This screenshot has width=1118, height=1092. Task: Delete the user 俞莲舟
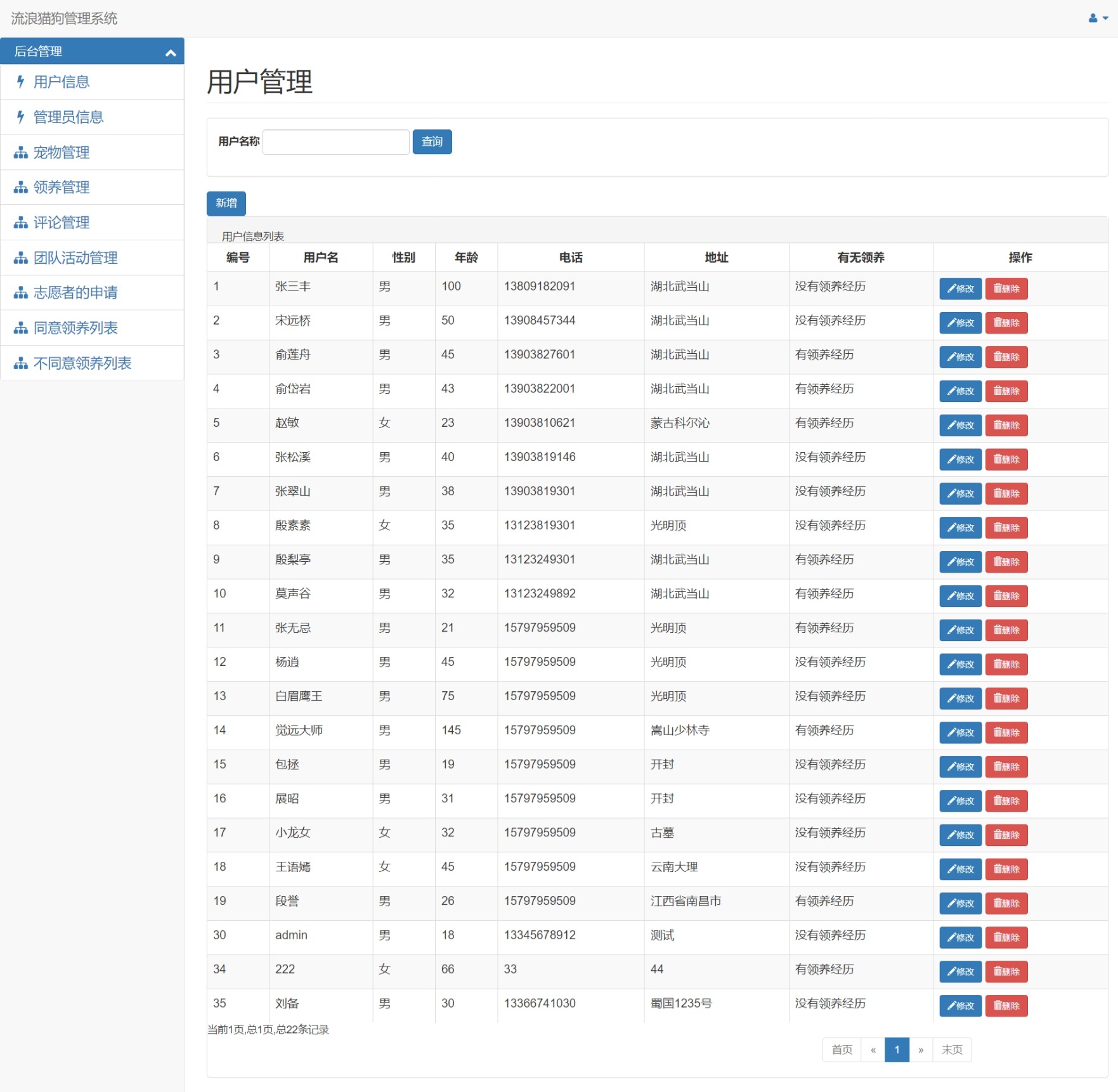click(x=1006, y=358)
